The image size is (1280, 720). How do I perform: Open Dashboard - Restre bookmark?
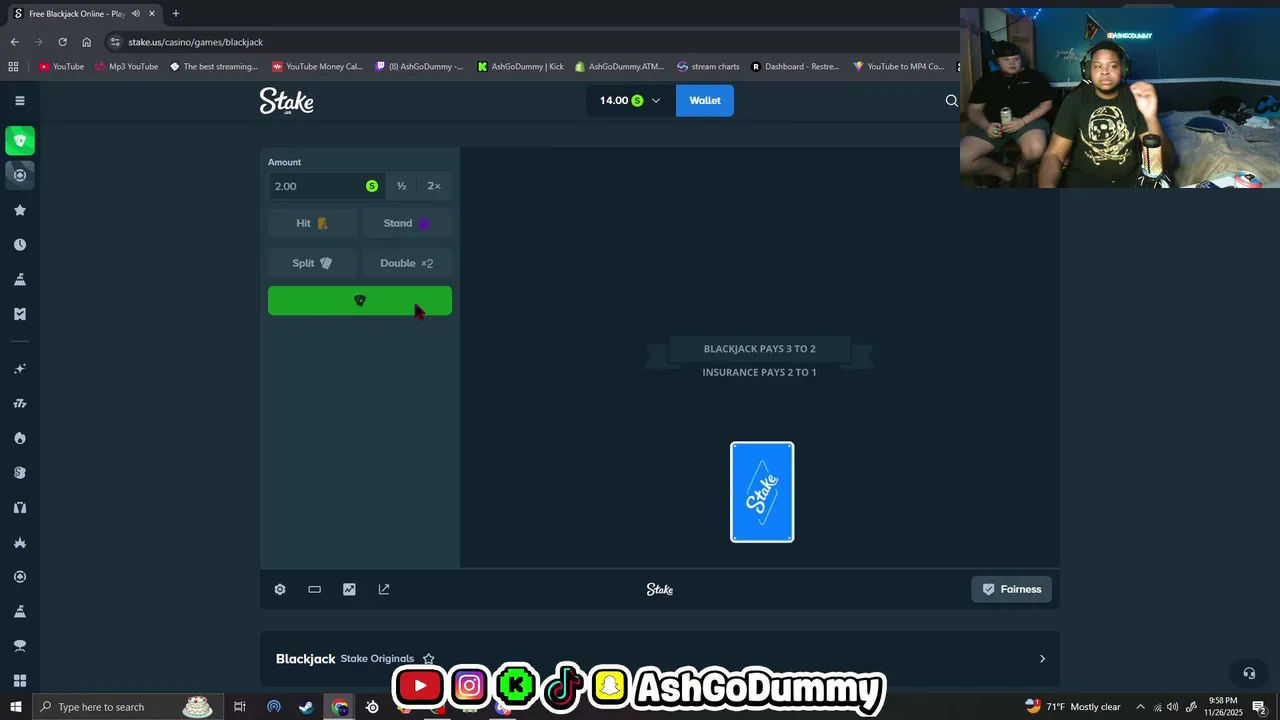(795, 67)
